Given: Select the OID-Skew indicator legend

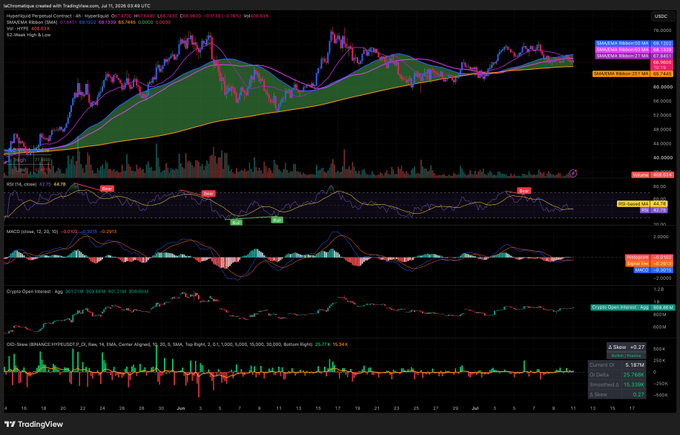Looking at the screenshot, I should tap(159, 344).
